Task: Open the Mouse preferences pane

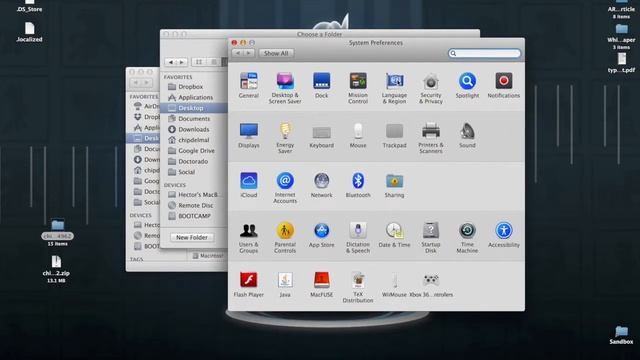Action: click(358, 136)
